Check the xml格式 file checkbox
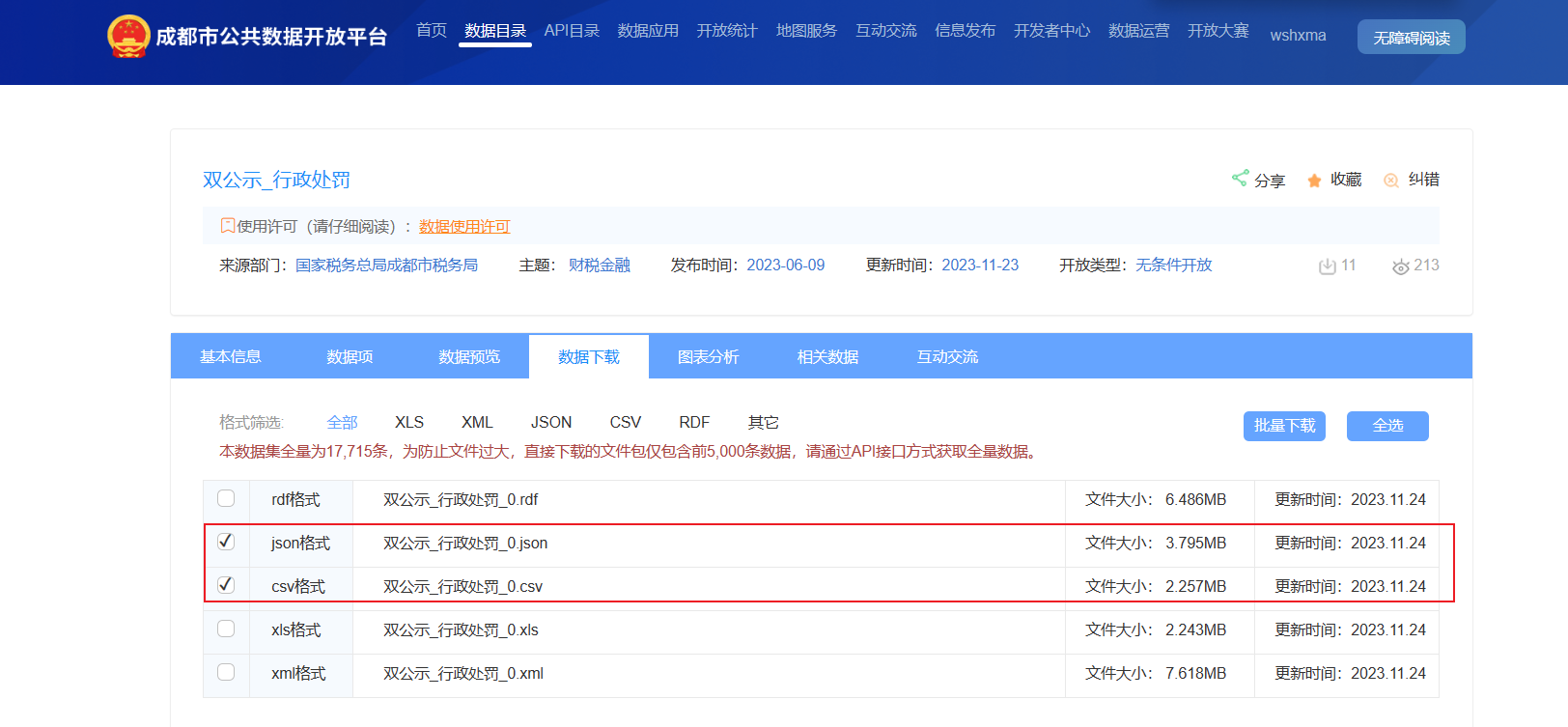This screenshot has width=1568, height=727. (226, 672)
